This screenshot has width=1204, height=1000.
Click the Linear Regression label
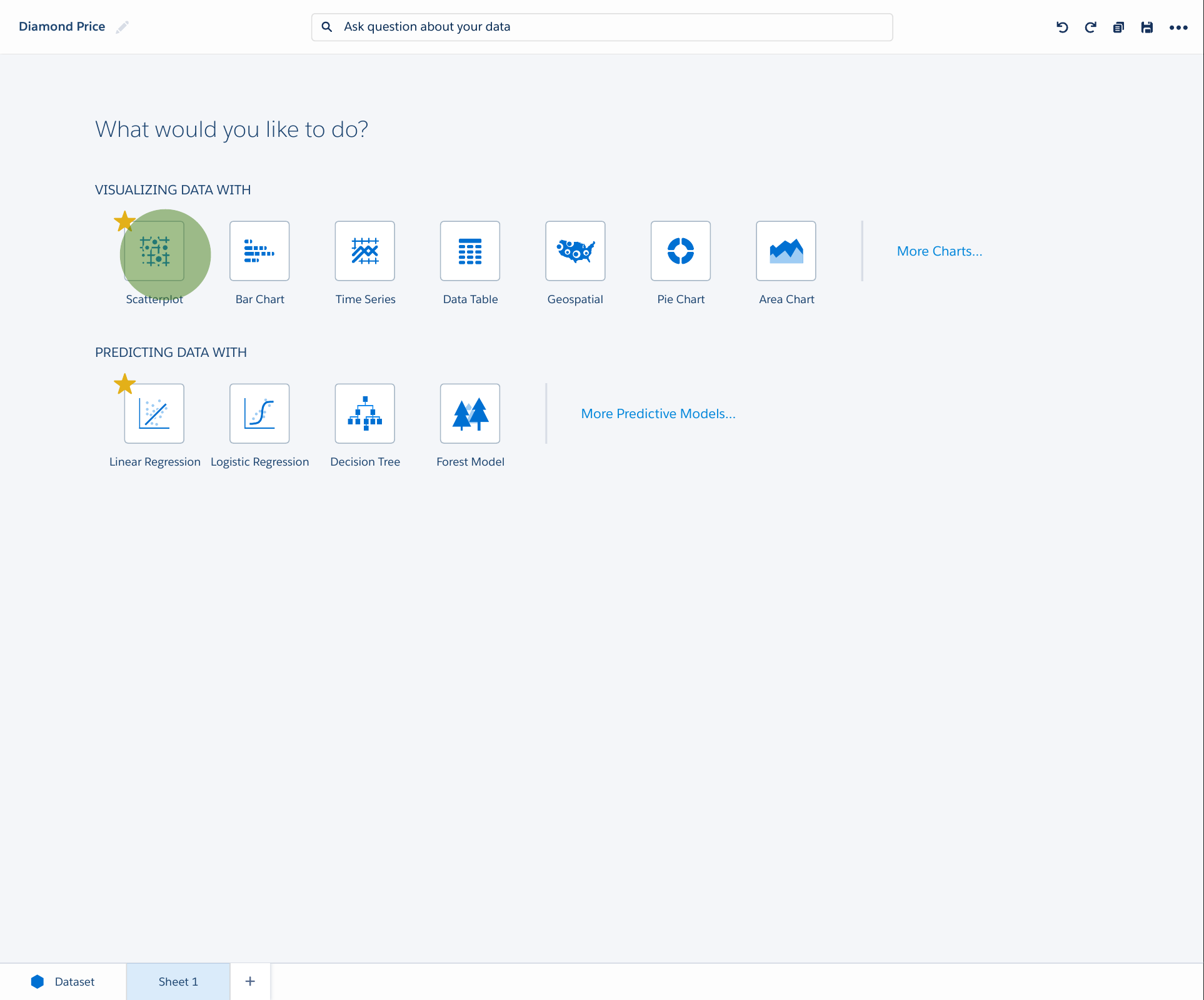155,462
